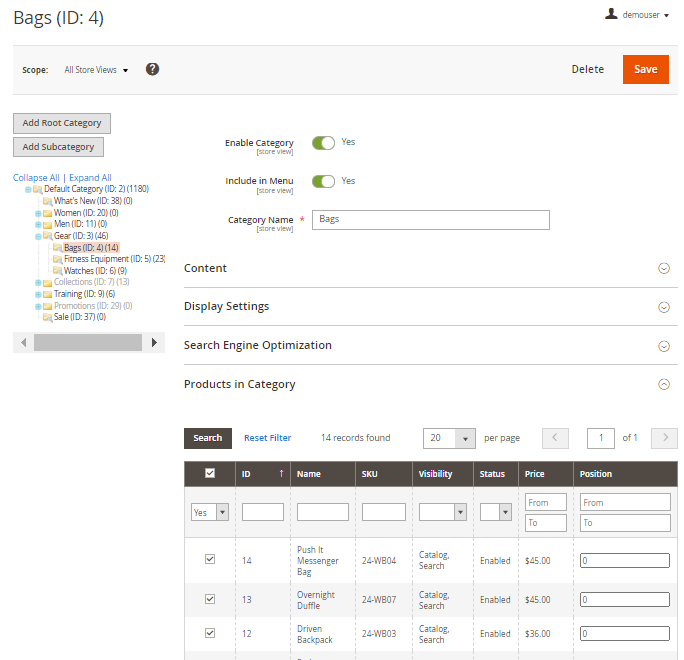Viewport: 684px width, 660px height.
Task: Click the orange Save button
Action: coord(645,69)
